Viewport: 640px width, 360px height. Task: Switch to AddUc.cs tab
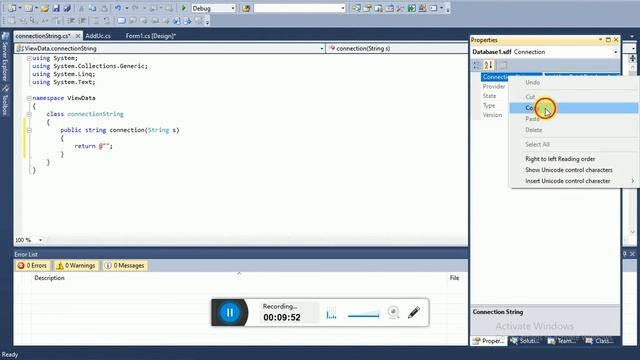98,36
